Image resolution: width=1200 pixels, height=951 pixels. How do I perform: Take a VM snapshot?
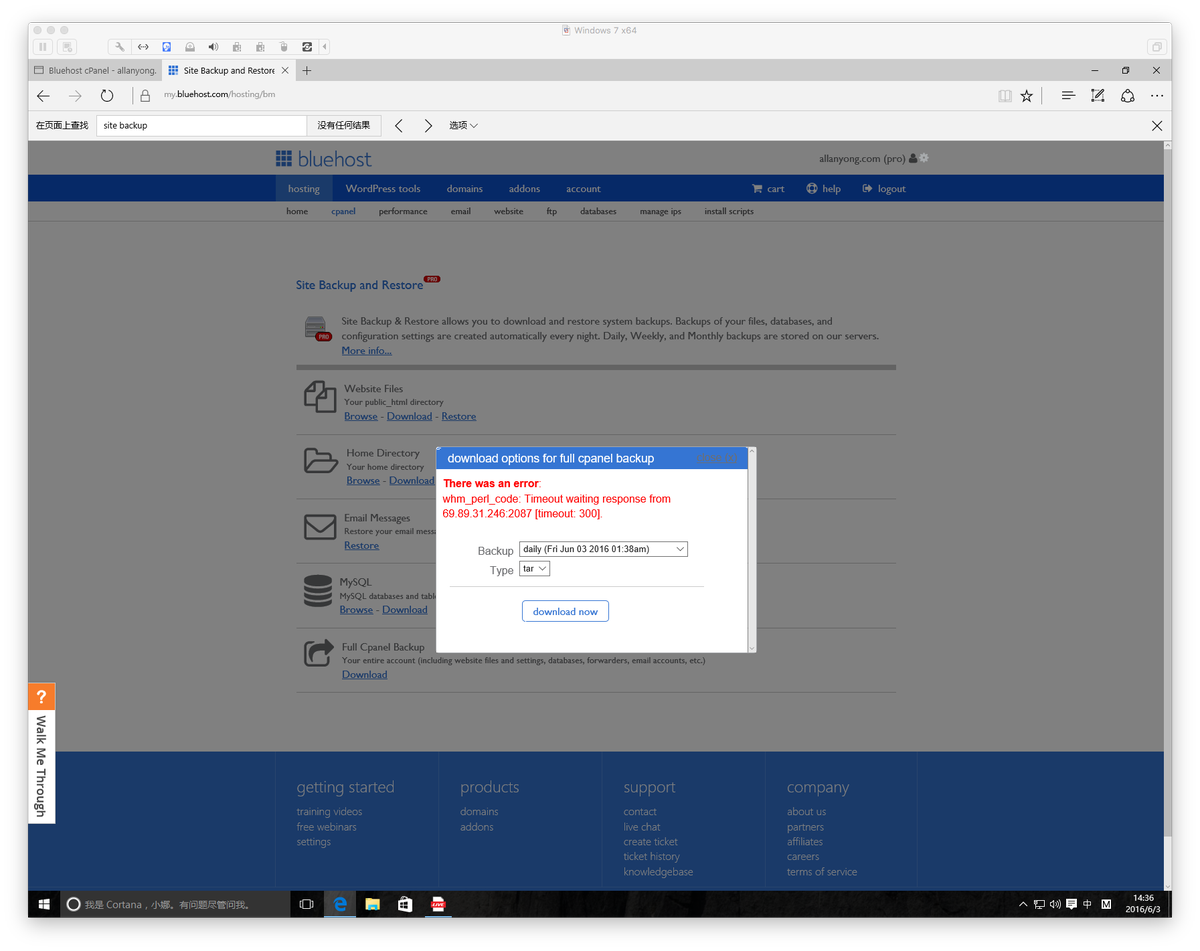click(x=66, y=46)
